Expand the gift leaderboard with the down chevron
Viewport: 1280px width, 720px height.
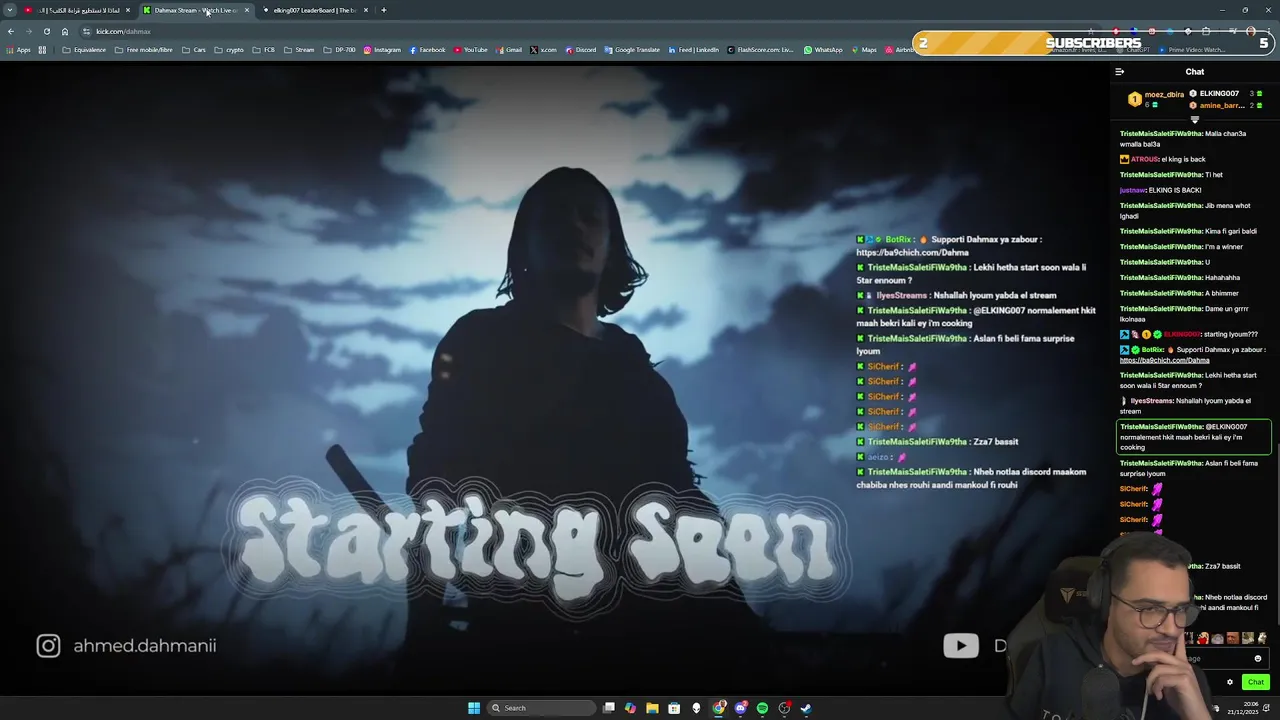pos(1194,120)
